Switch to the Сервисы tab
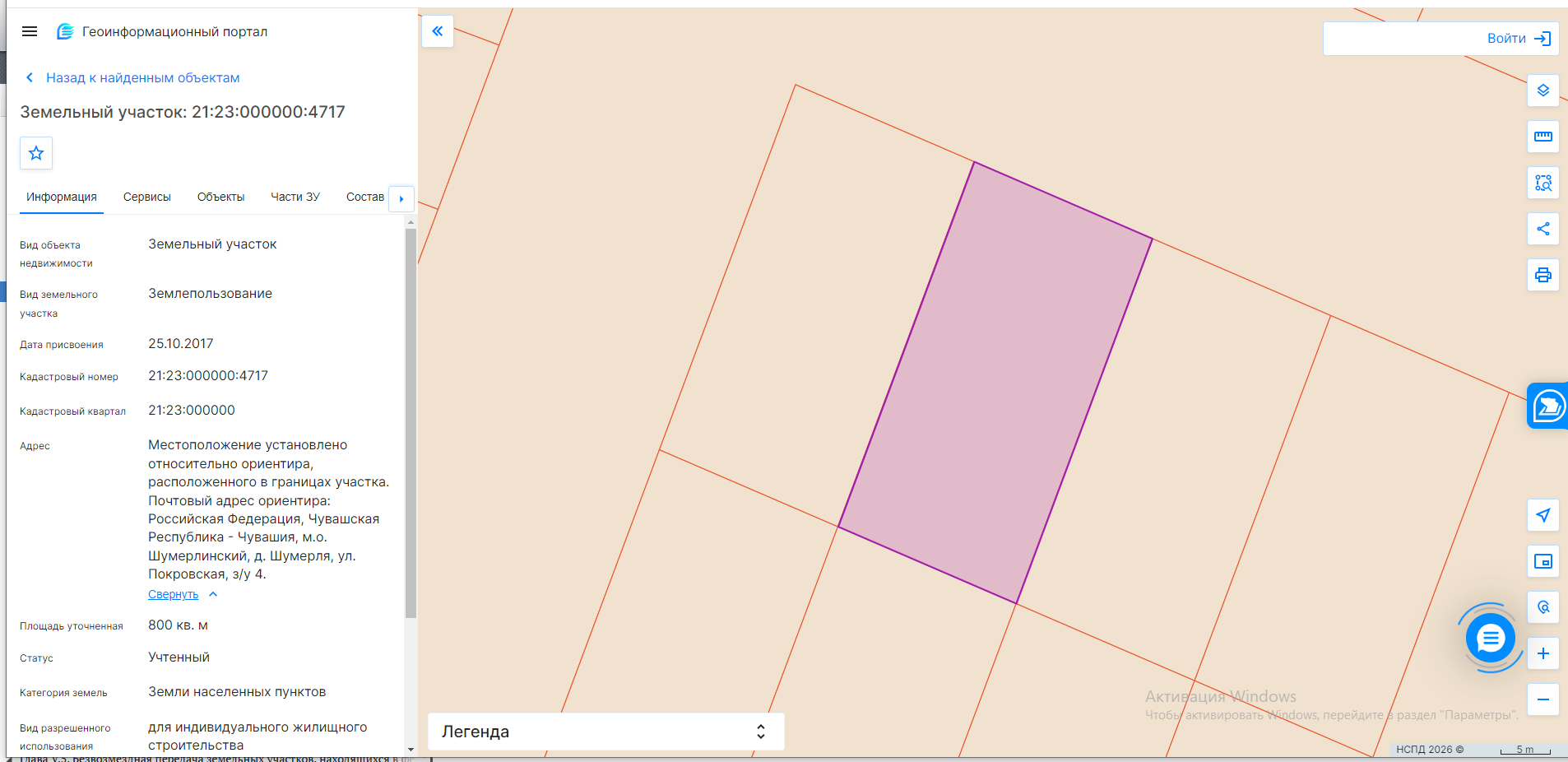This screenshot has width=1568, height=762. point(147,197)
